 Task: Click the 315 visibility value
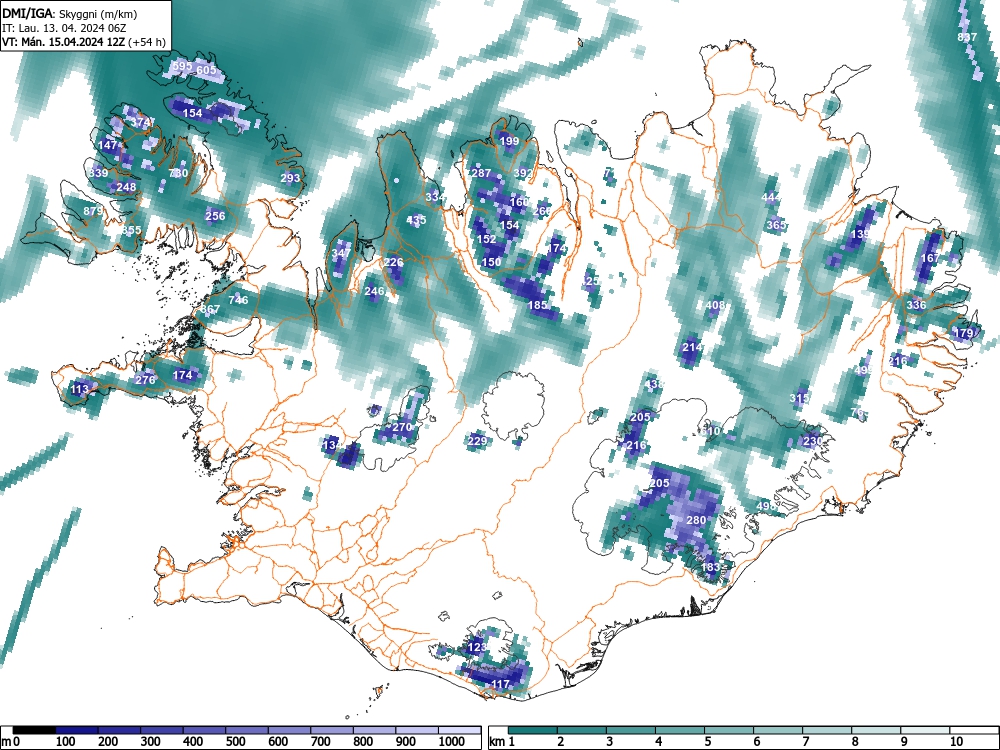(x=799, y=399)
